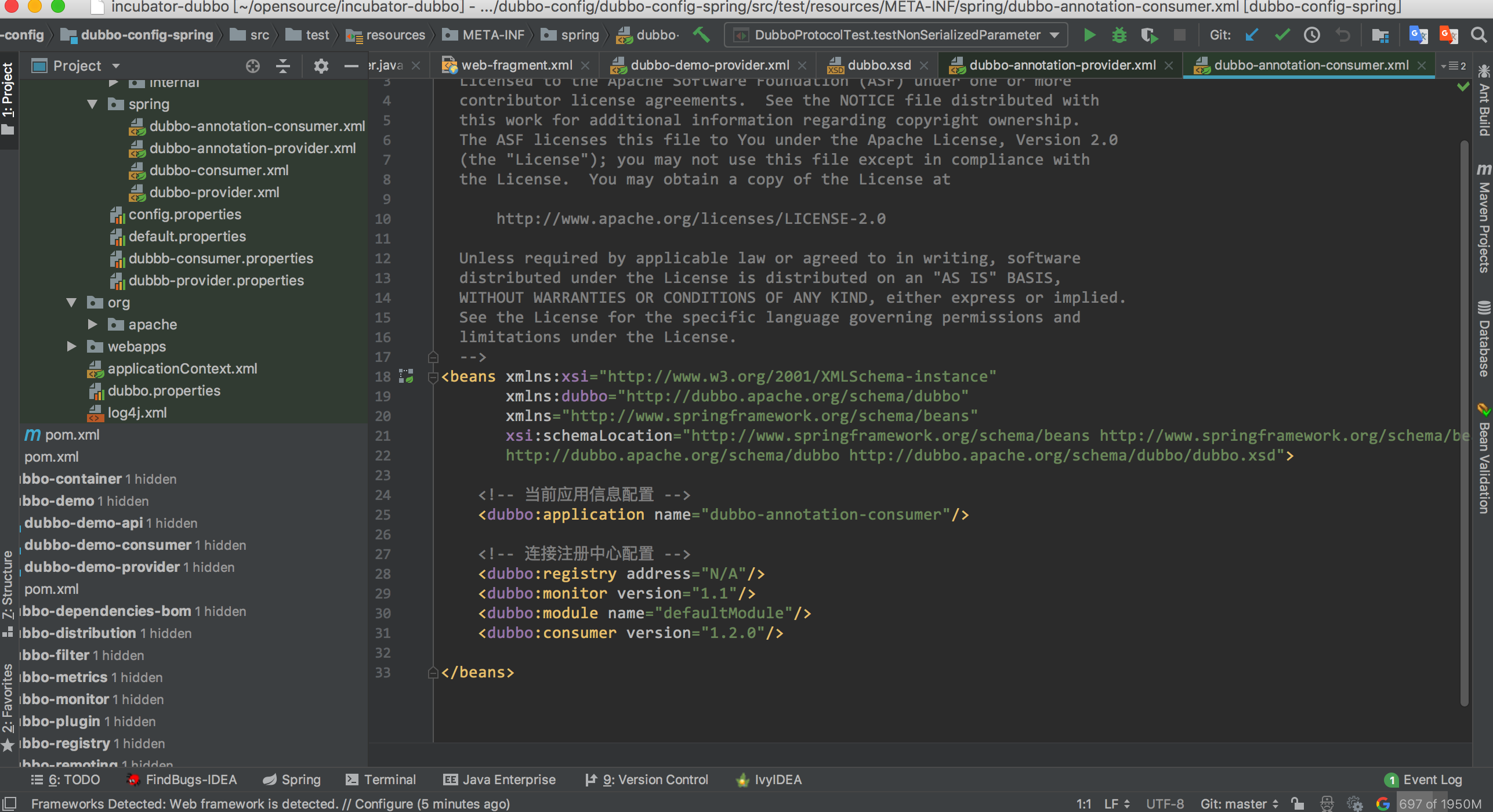Click Scroll from Source target icon
Image resolution: width=1493 pixels, height=812 pixels.
[x=253, y=66]
